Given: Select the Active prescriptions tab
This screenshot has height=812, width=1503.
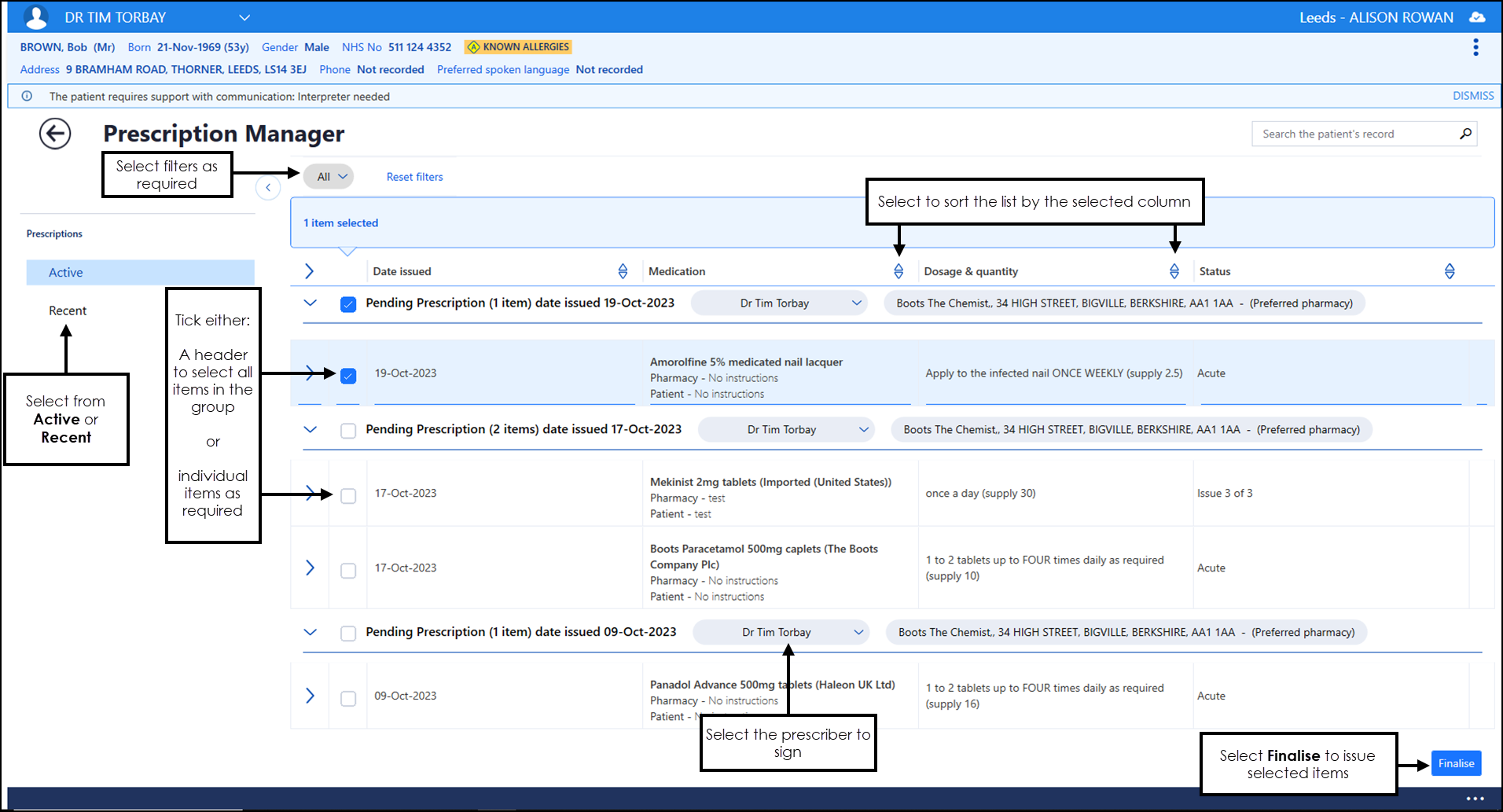Looking at the screenshot, I should pyautogui.click(x=66, y=273).
